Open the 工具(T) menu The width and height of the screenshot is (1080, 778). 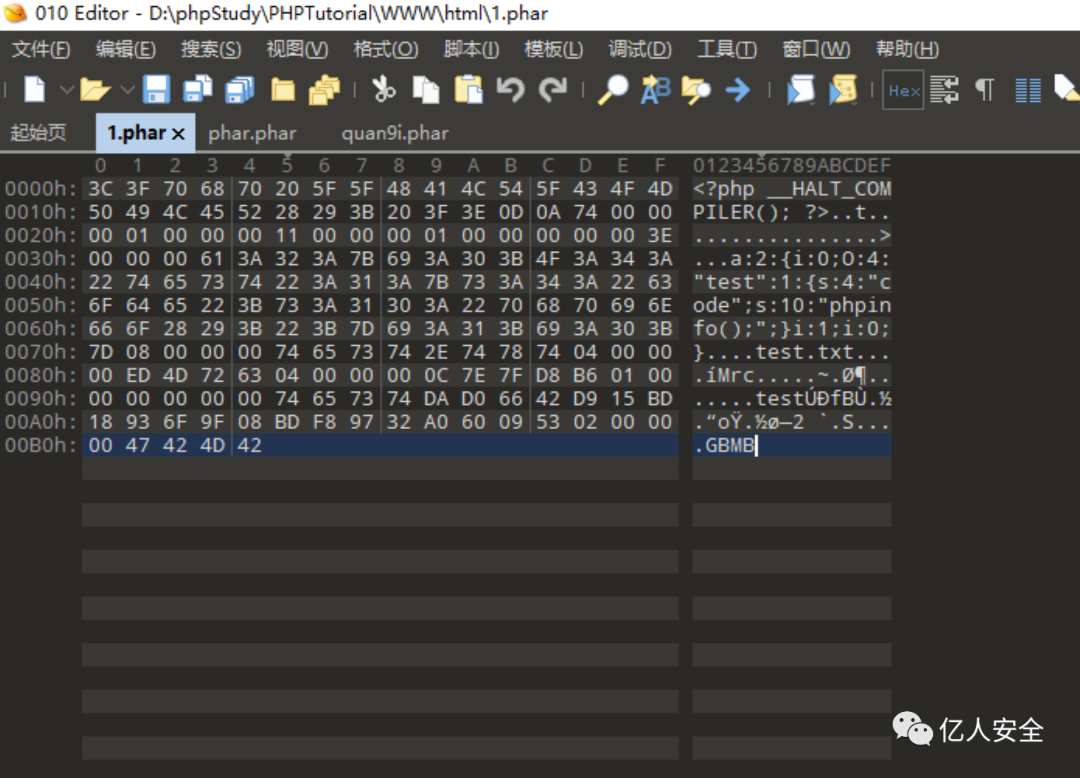(727, 50)
